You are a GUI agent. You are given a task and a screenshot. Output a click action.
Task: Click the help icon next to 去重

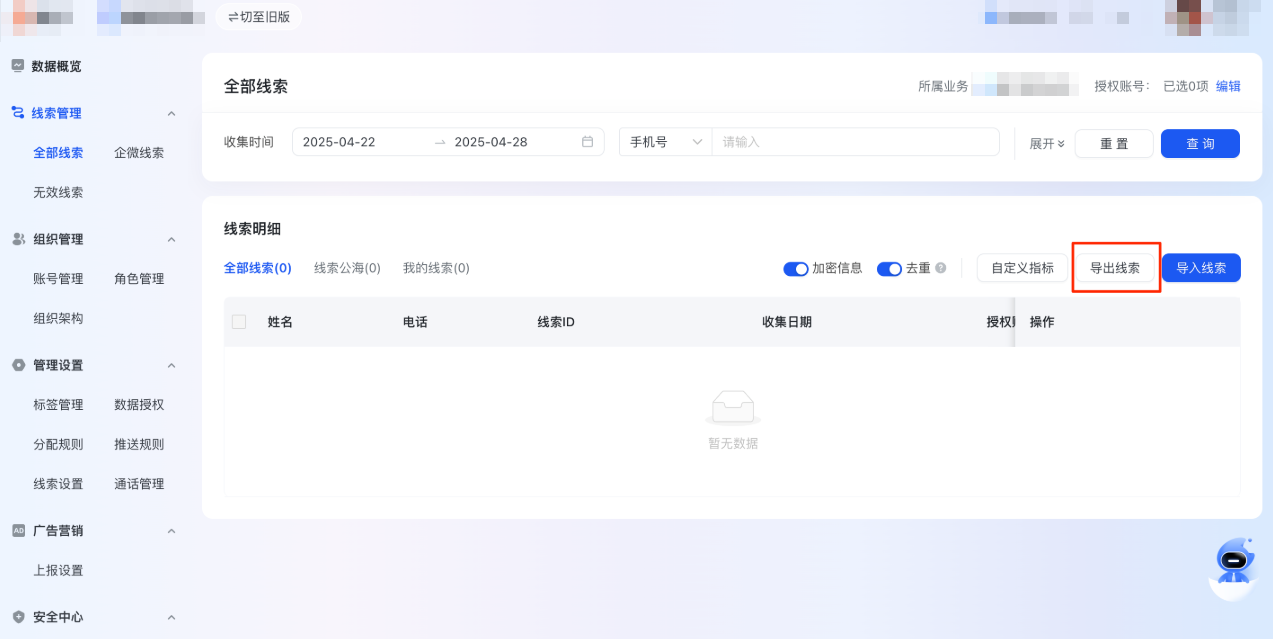point(938,268)
